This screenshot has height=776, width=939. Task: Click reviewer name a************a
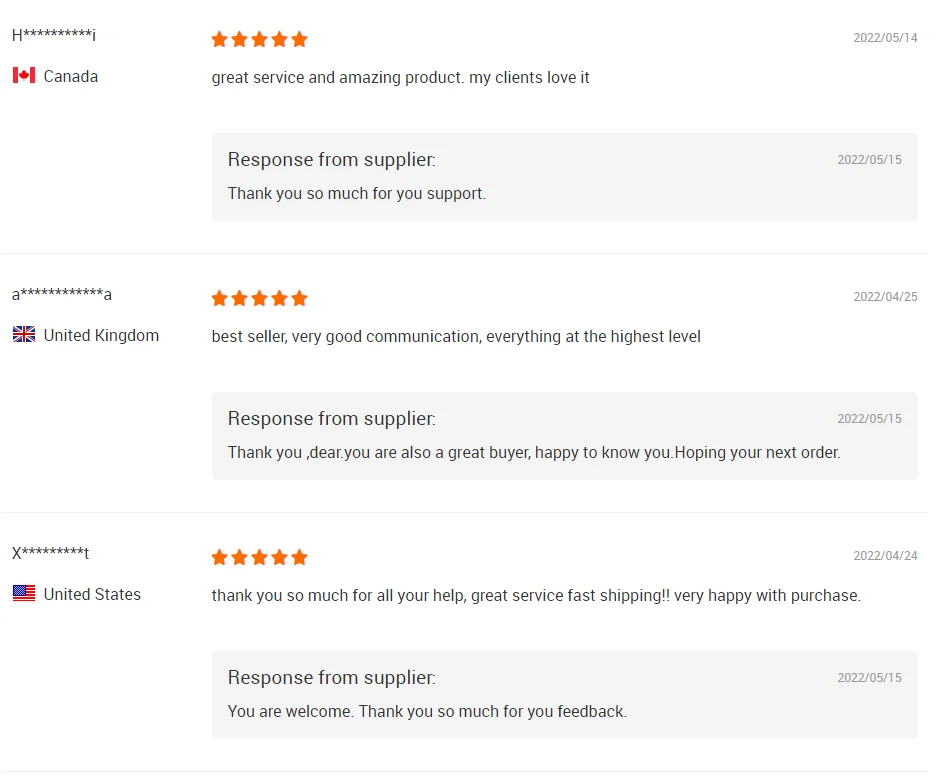pos(62,294)
